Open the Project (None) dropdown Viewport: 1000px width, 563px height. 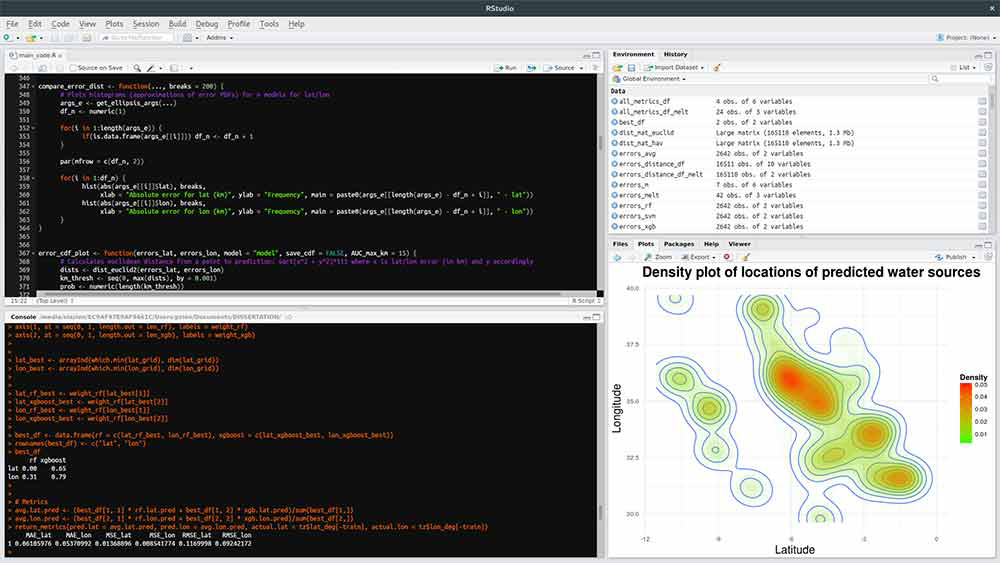966,38
